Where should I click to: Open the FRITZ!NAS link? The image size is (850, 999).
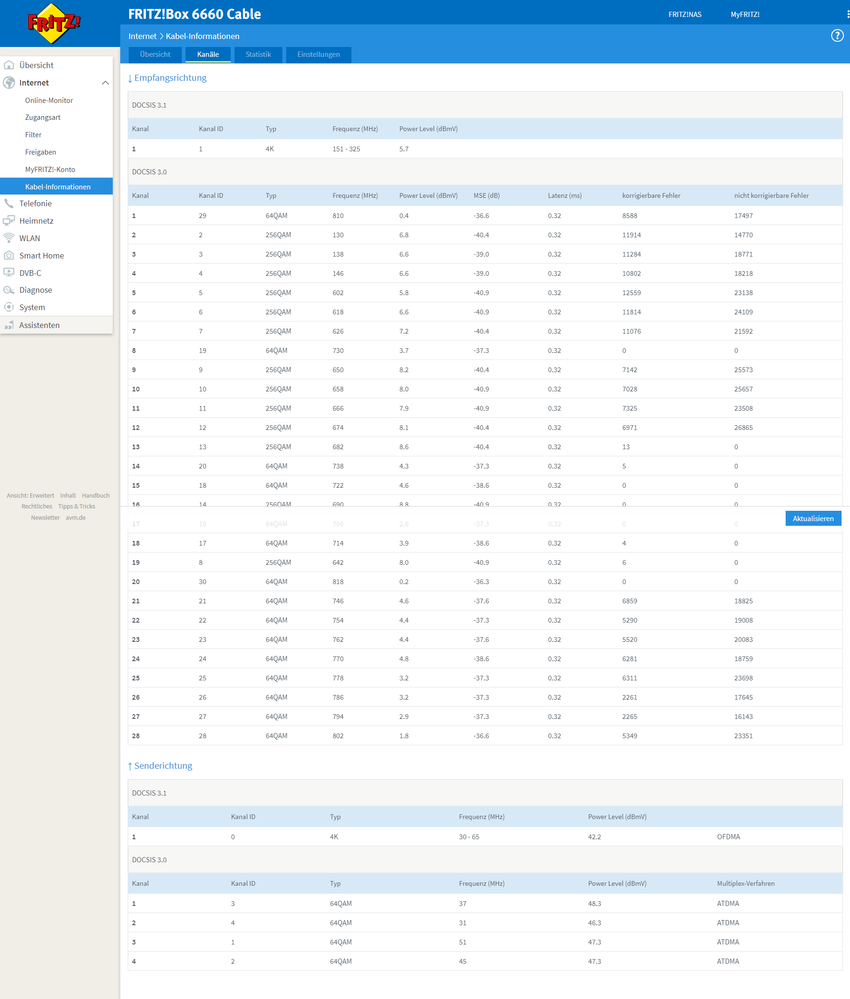click(x=685, y=15)
